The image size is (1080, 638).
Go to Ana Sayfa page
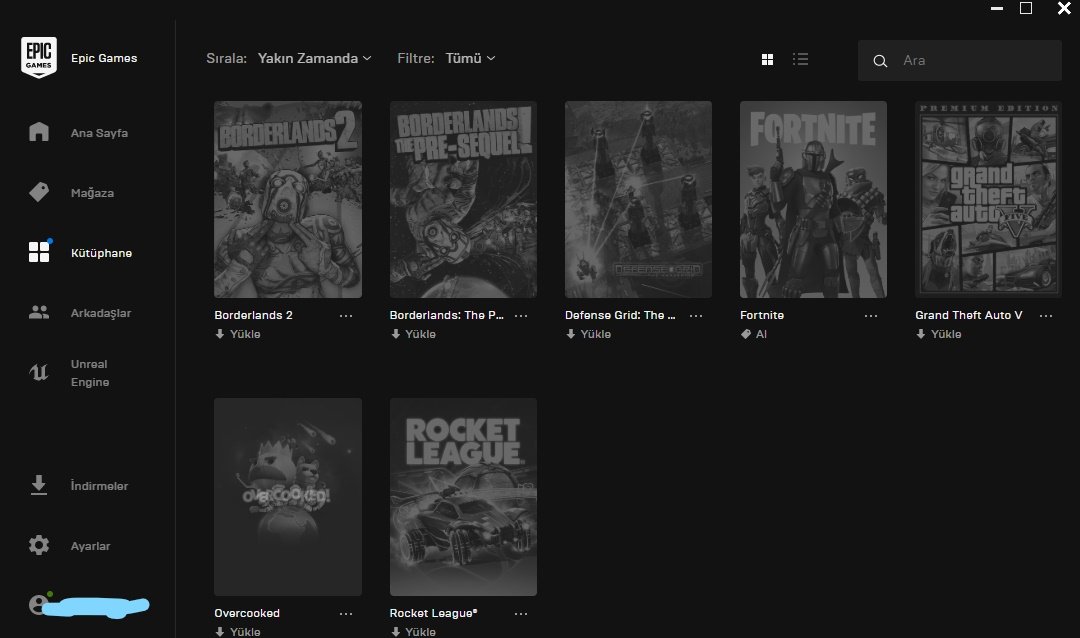point(99,133)
